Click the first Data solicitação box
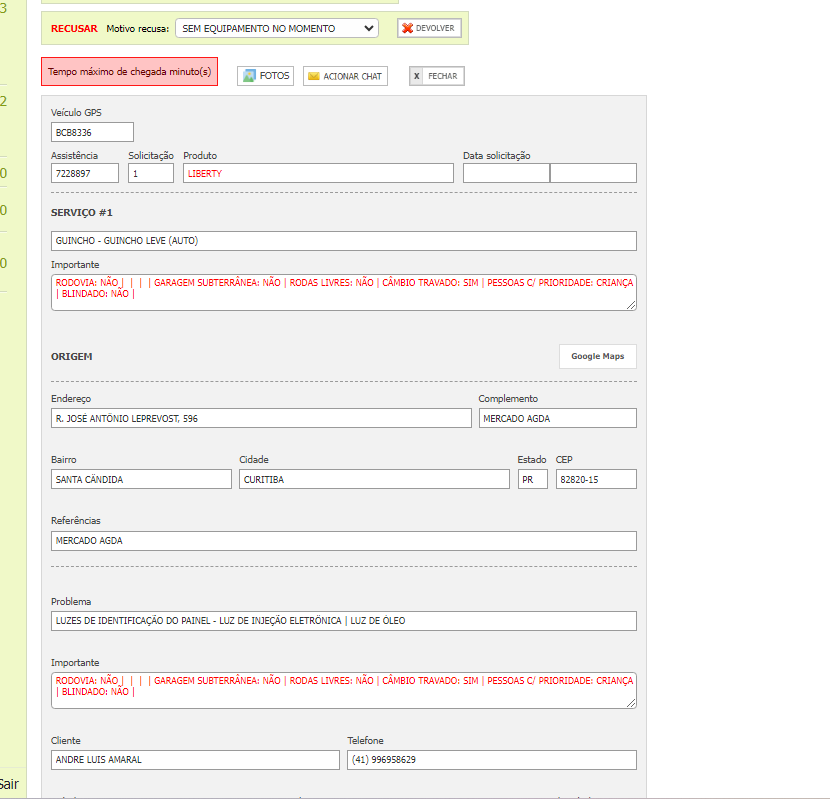Viewport: 830px width, 799px height. [x=506, y=173]
